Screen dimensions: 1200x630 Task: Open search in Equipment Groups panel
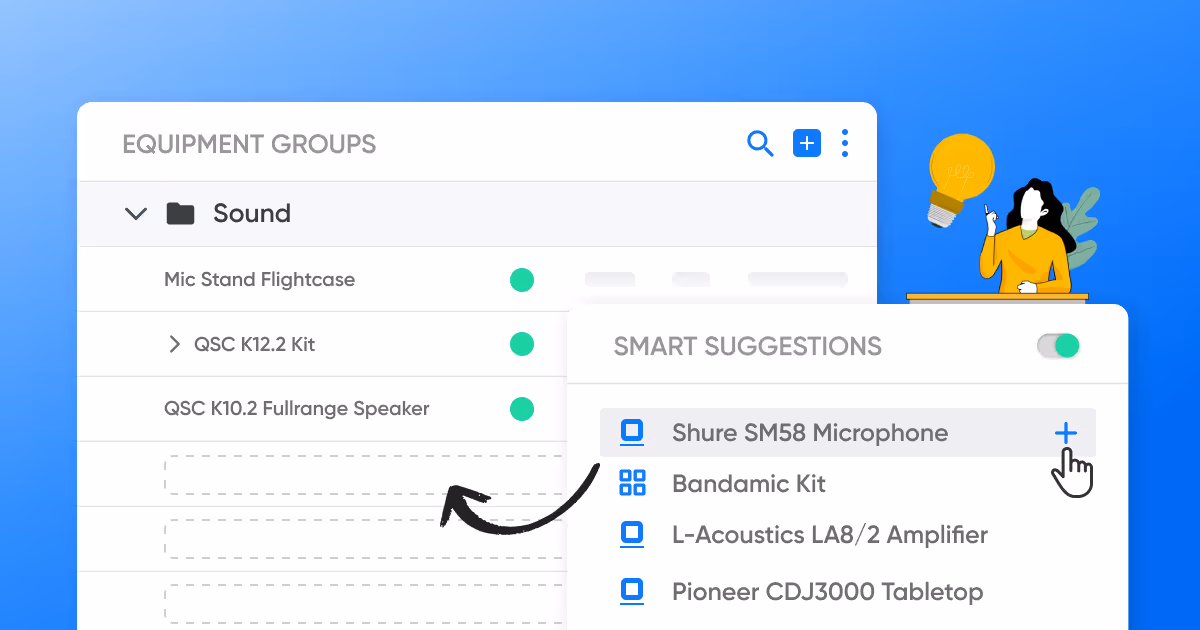pyautogui.click(x=760, y=144)
